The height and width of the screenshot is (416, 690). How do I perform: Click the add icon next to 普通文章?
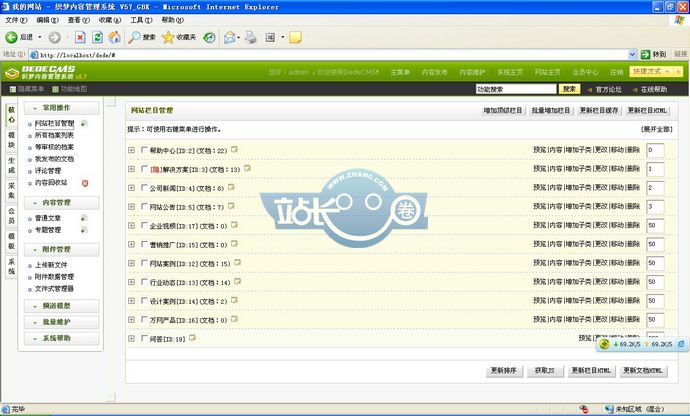[84, 218]
